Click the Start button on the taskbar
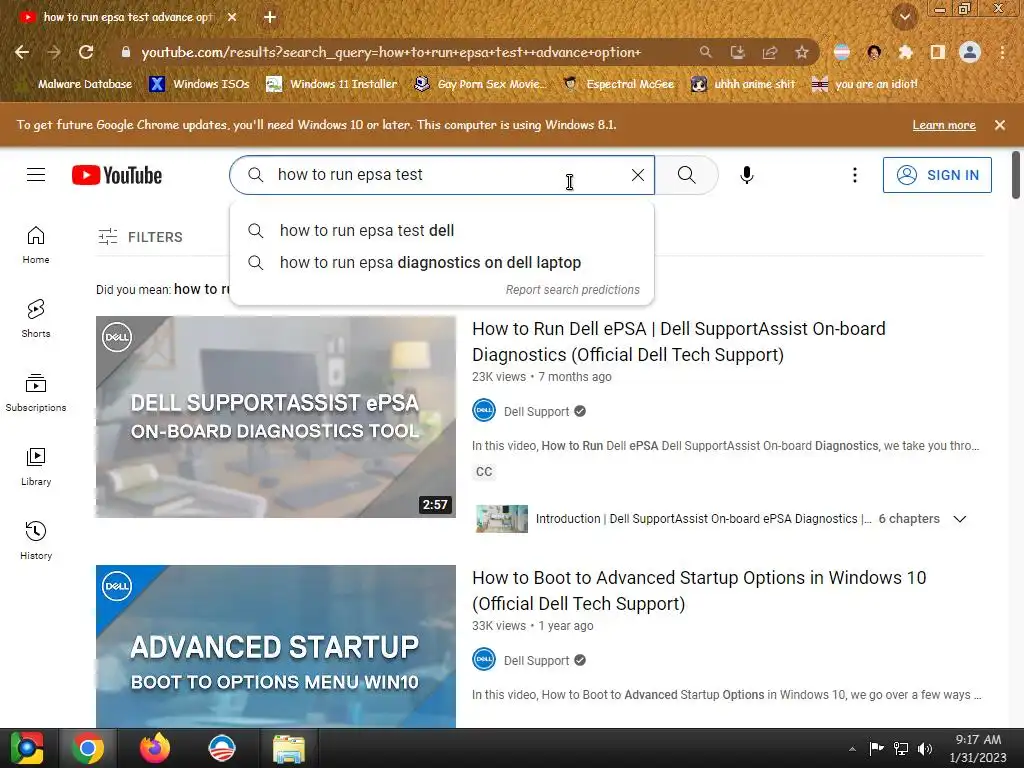 pyautogui.click(x=27, y=748)
